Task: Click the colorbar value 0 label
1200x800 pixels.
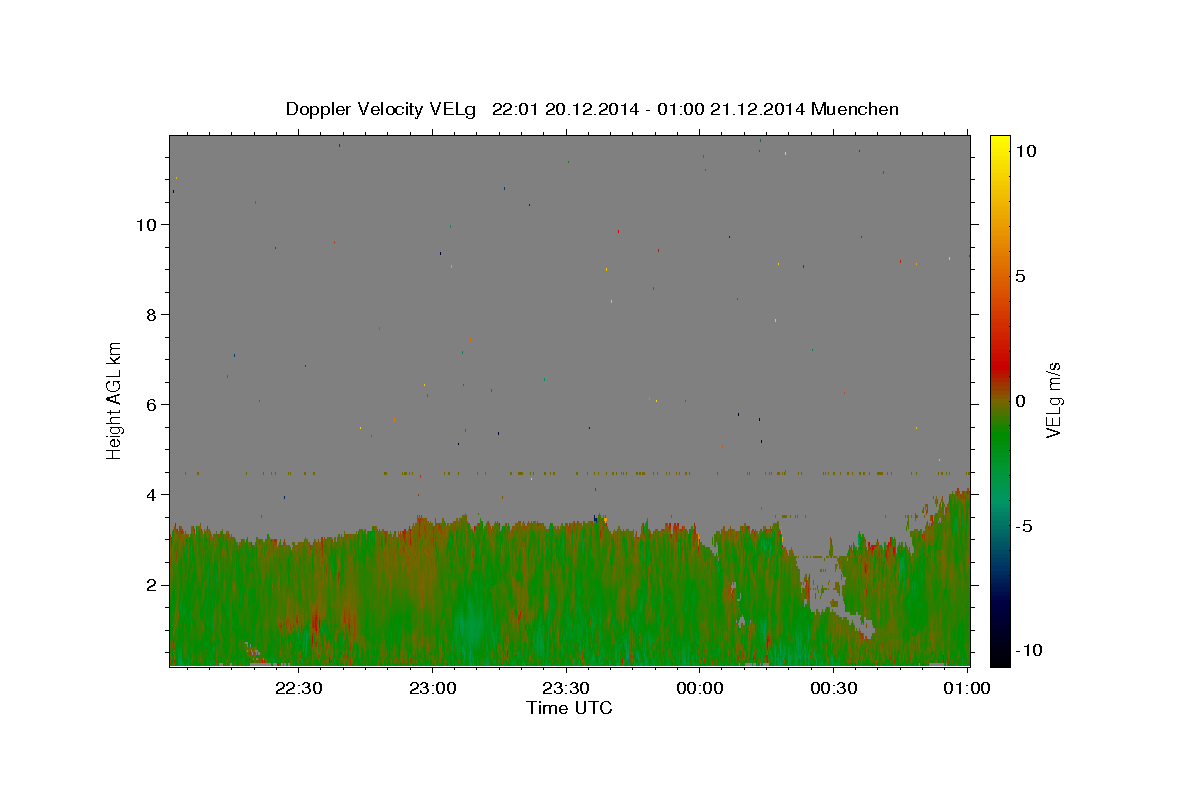Action: 1020,400
